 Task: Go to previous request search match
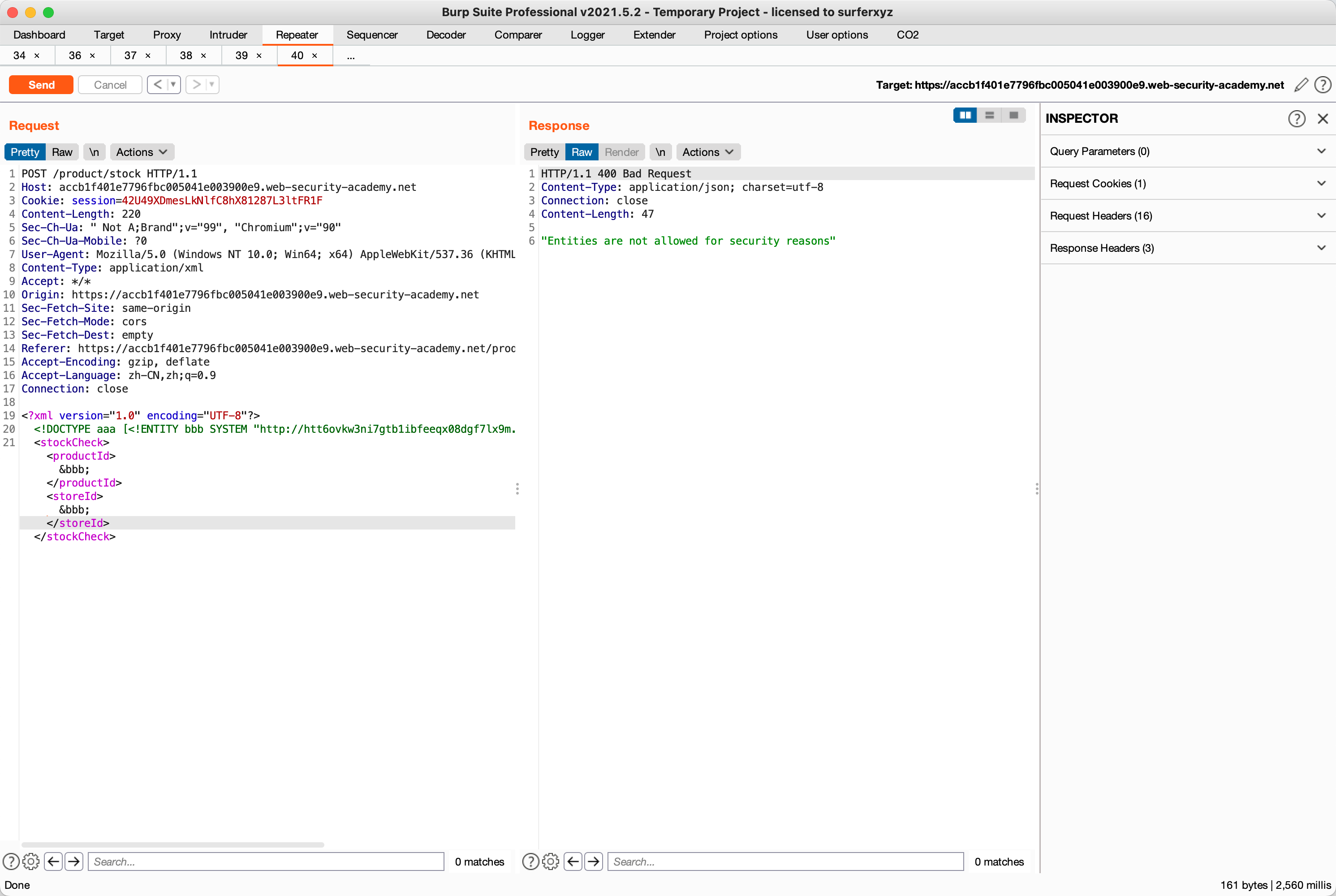click(54, 861)
